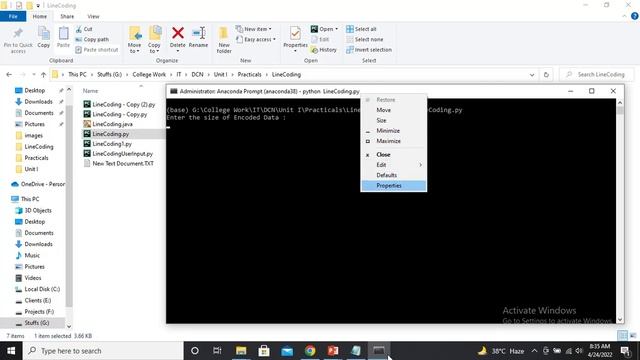
Task: Open the File tab
Action: 13,16
